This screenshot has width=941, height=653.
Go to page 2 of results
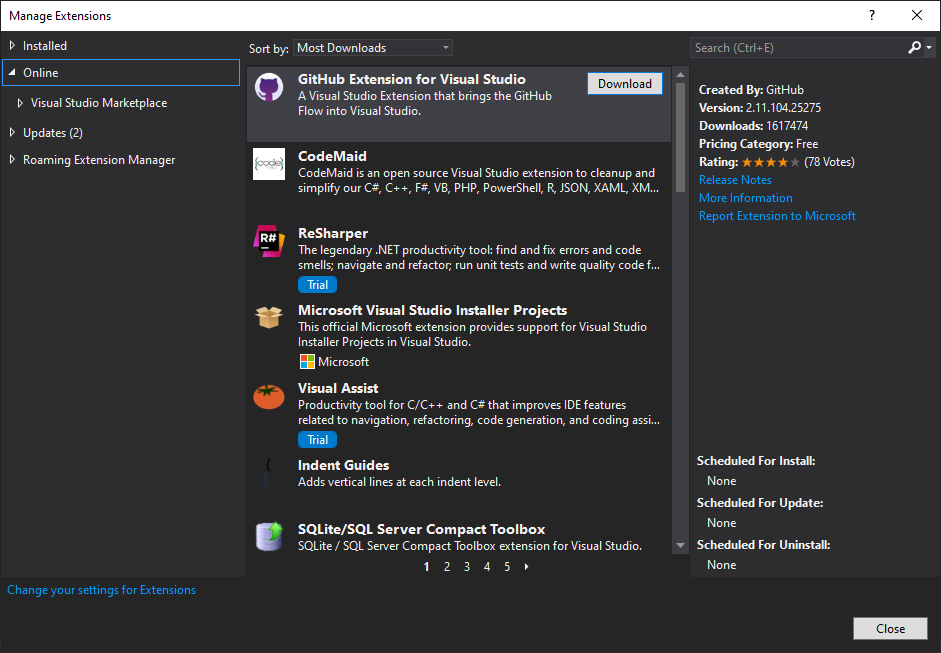[446, 567]
